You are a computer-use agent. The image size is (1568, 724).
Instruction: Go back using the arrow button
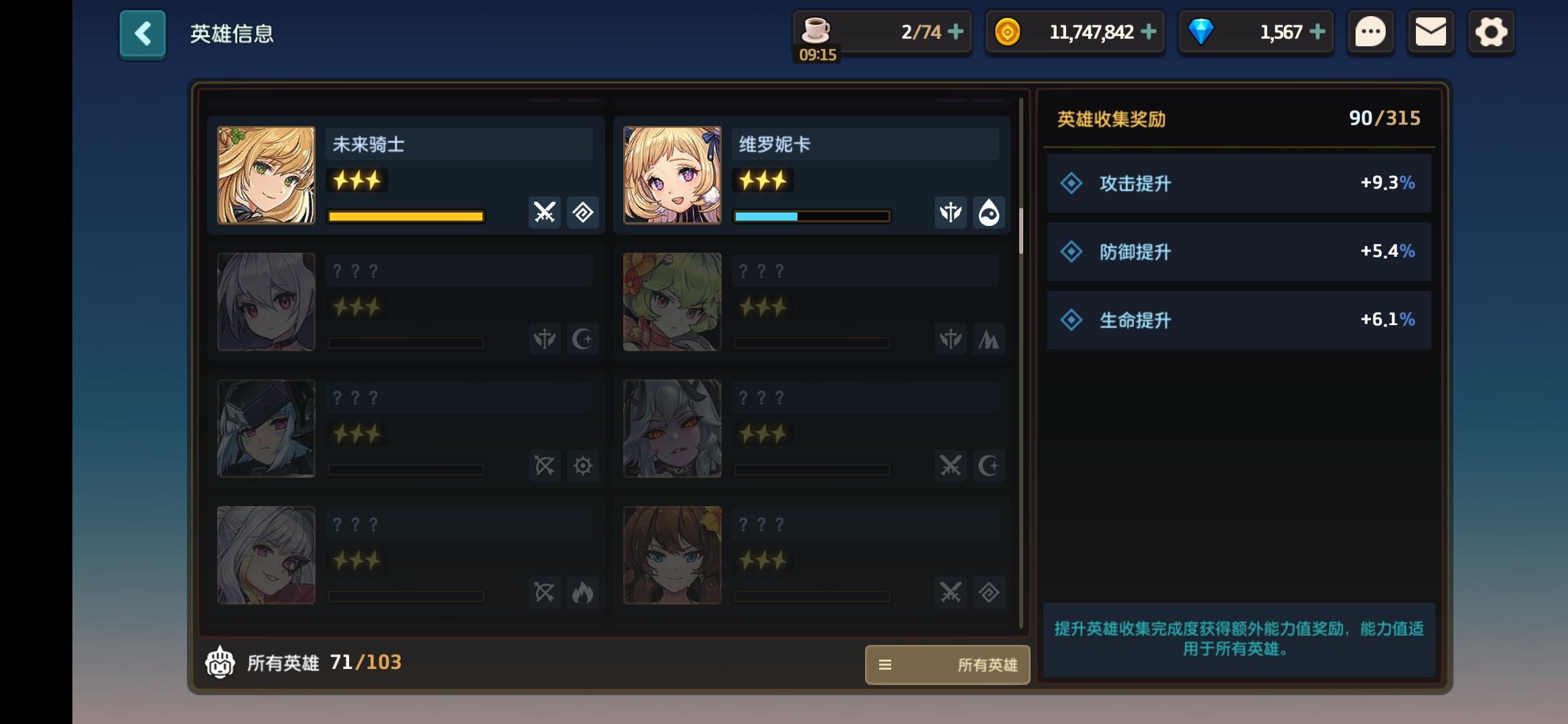point(143,34)
